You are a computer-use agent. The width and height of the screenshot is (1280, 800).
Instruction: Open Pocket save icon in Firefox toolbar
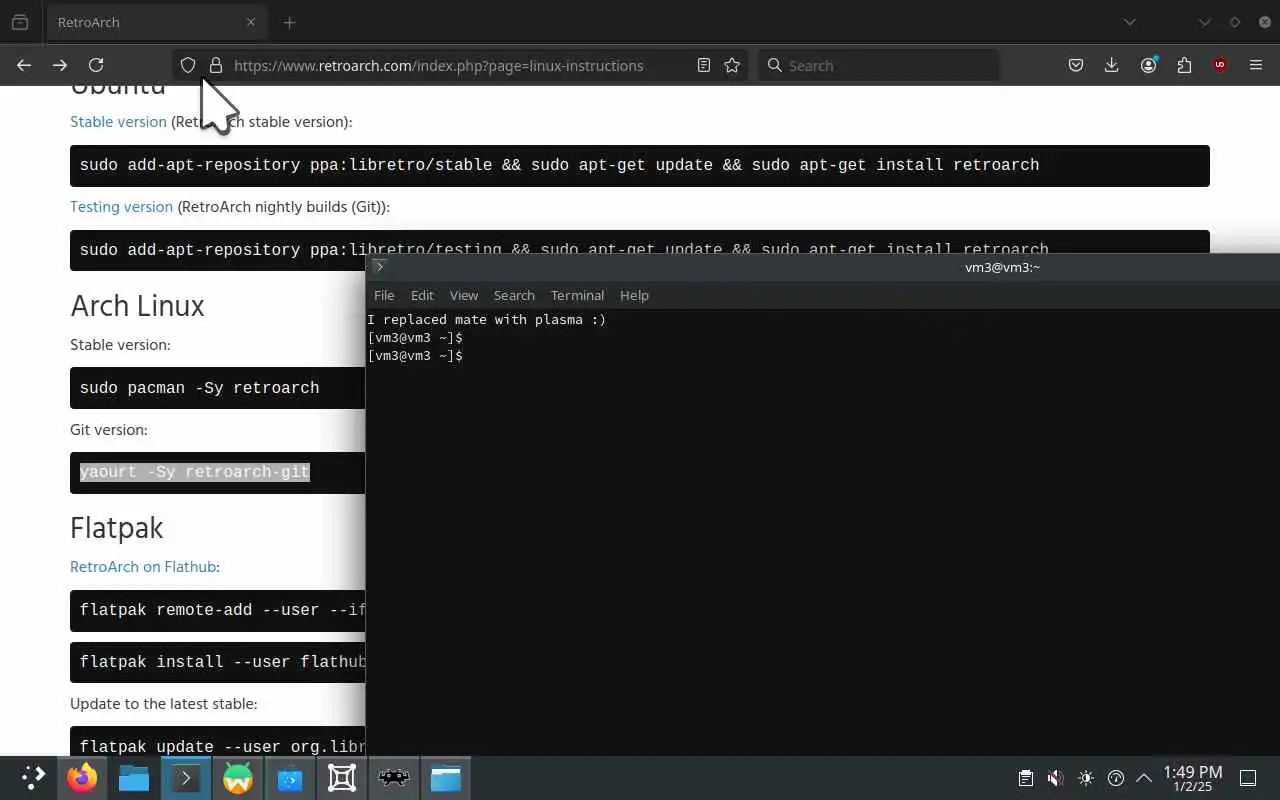click(x=1076, y=65)
